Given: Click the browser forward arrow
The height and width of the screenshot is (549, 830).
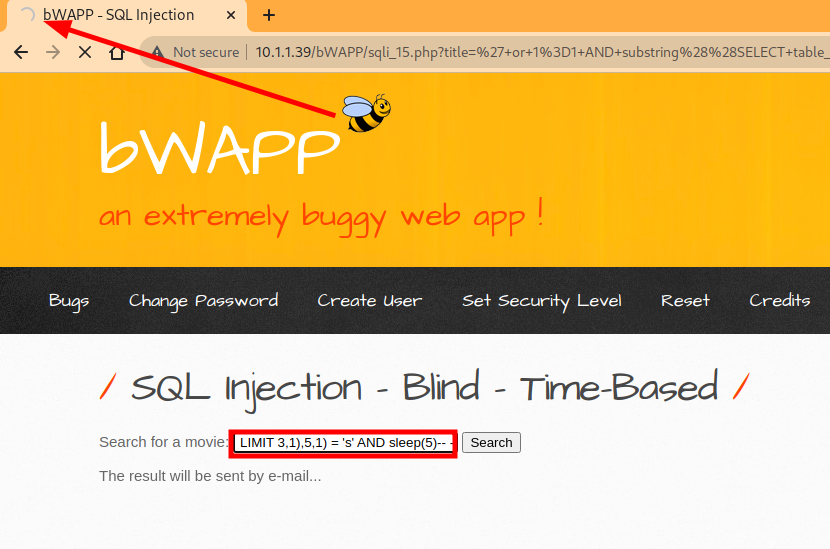Looking at the screenshot, I should 52,52.
